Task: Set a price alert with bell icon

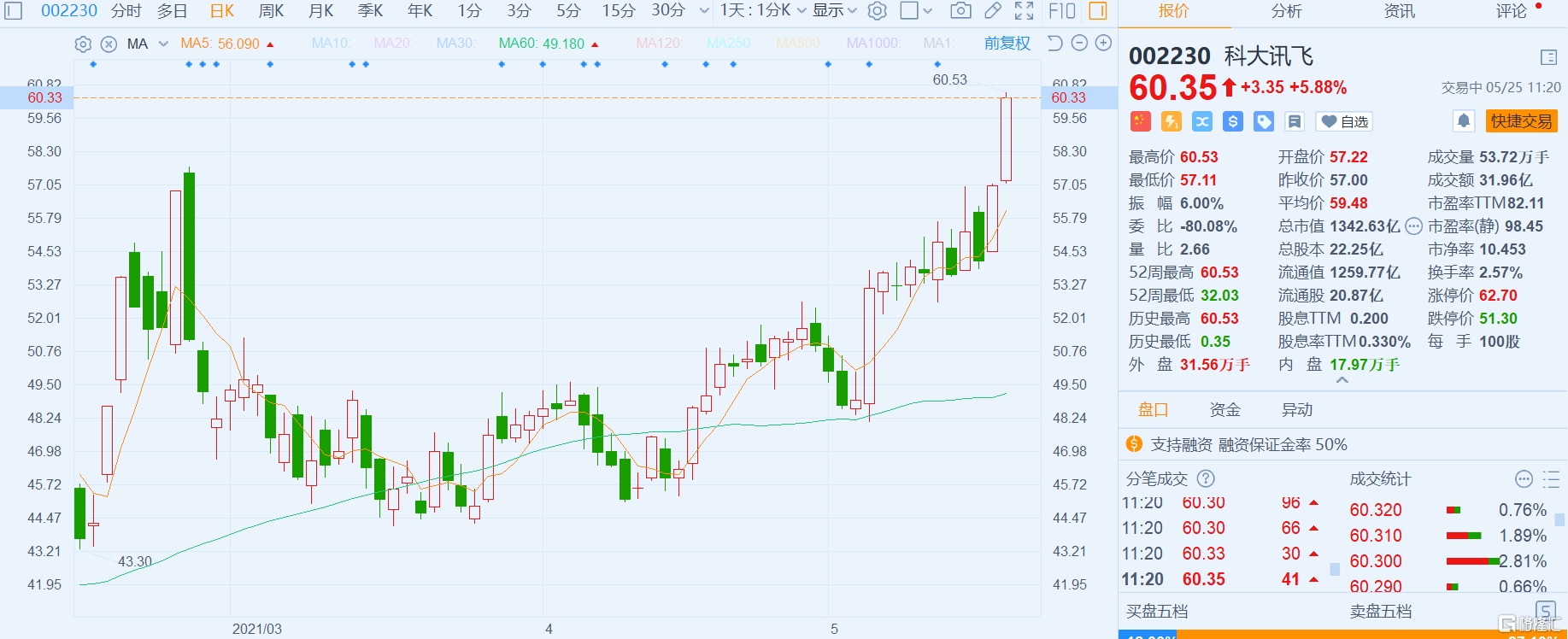Action: [1463, 121]
